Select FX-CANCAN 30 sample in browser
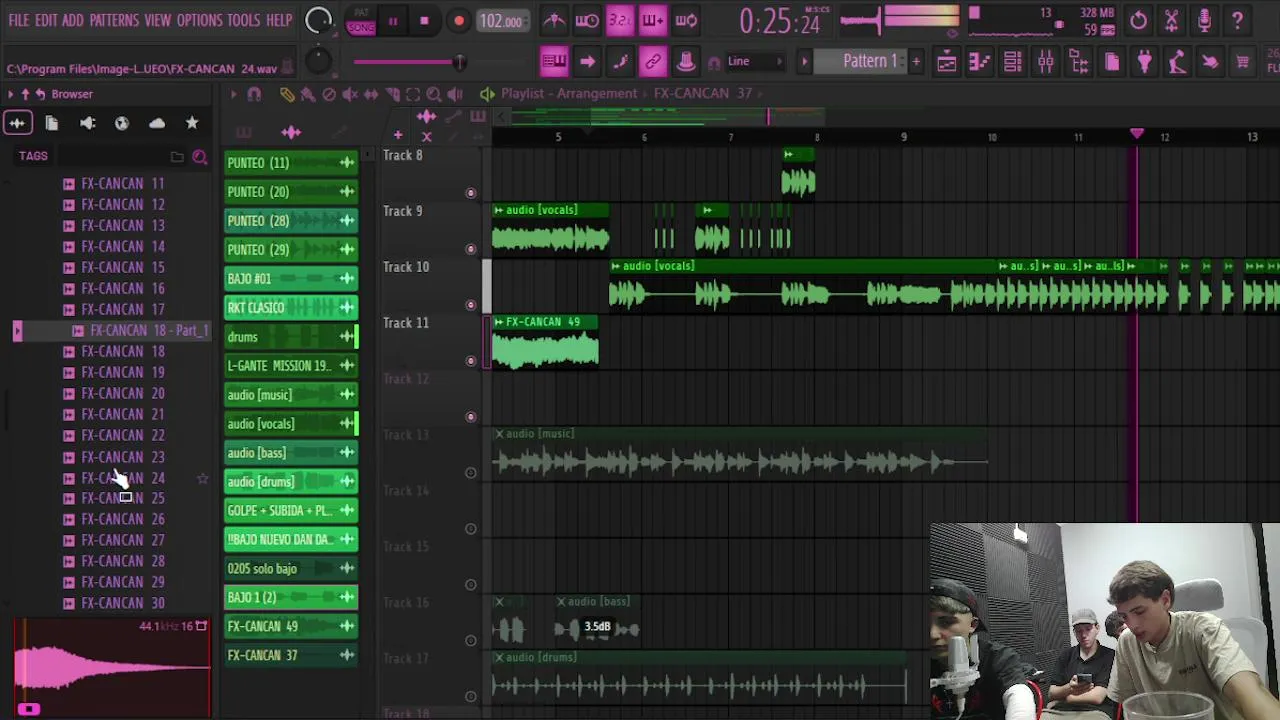Screen dimensions: 1280x720 pos(123,603)
